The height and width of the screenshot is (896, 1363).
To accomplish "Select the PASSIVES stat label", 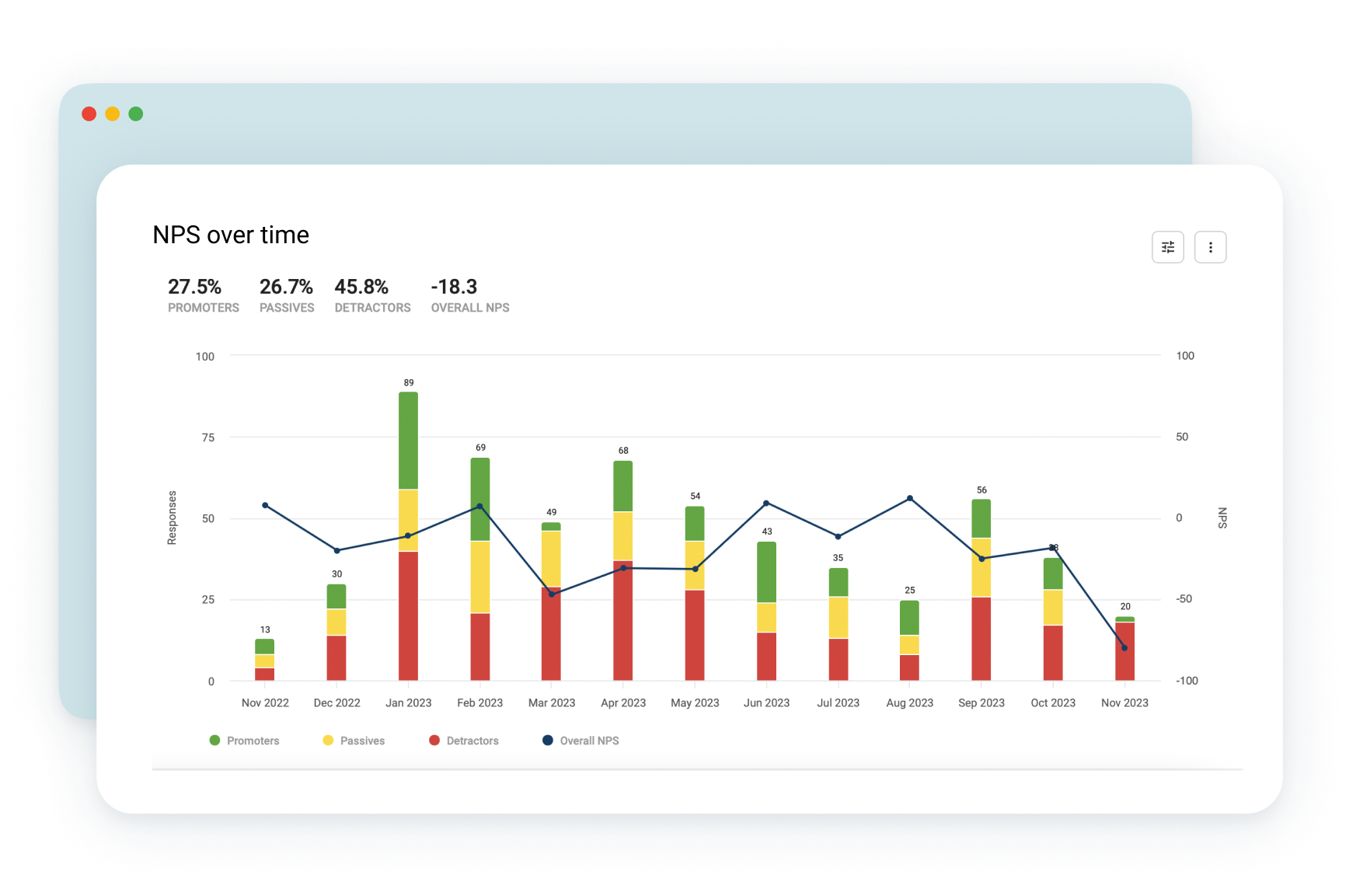I will click(x=287, y=308).
